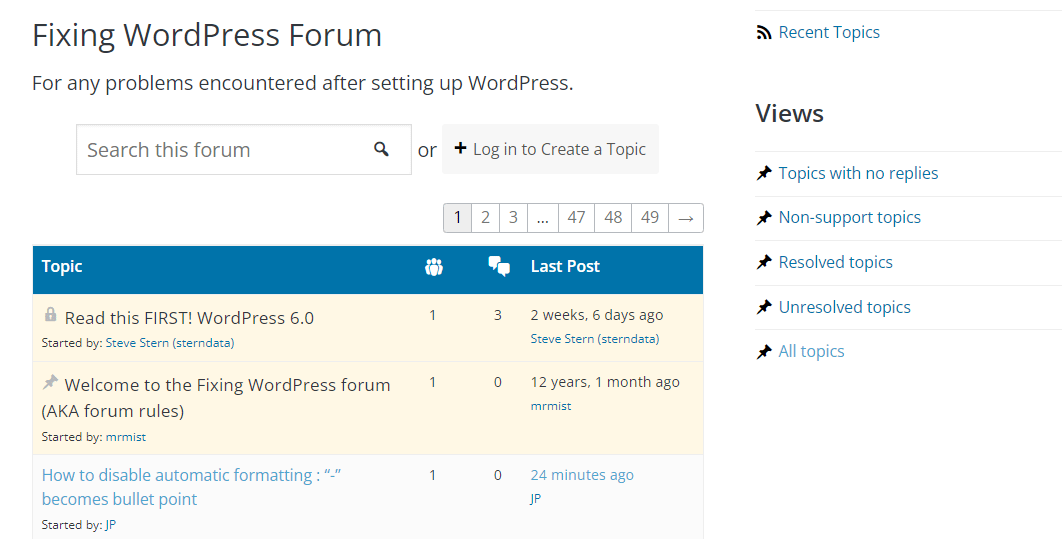
Task: Go to page 49 of topics
Action: click(x=650, y=218)
